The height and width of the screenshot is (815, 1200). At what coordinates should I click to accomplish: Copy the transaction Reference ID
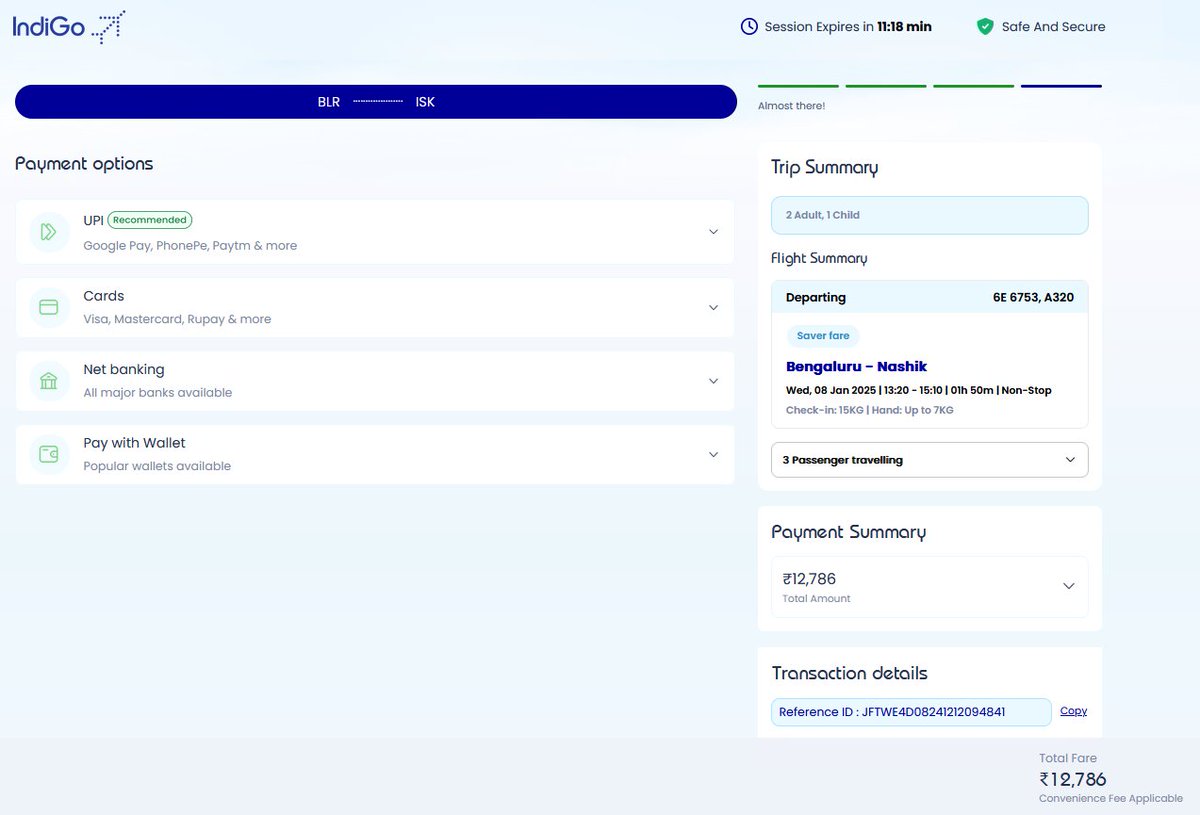pos(1073,711)
